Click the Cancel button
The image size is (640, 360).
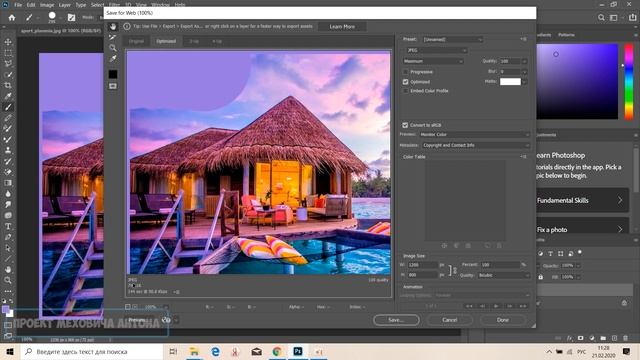pyautogui.click(x=449, y=320)
